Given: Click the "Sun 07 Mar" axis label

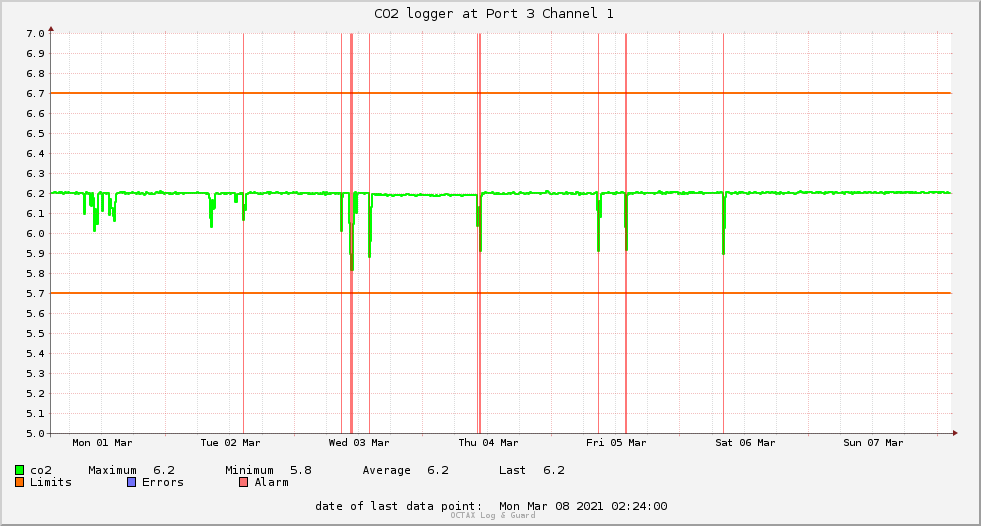Looking at the screenshot, I should point(873,443).
